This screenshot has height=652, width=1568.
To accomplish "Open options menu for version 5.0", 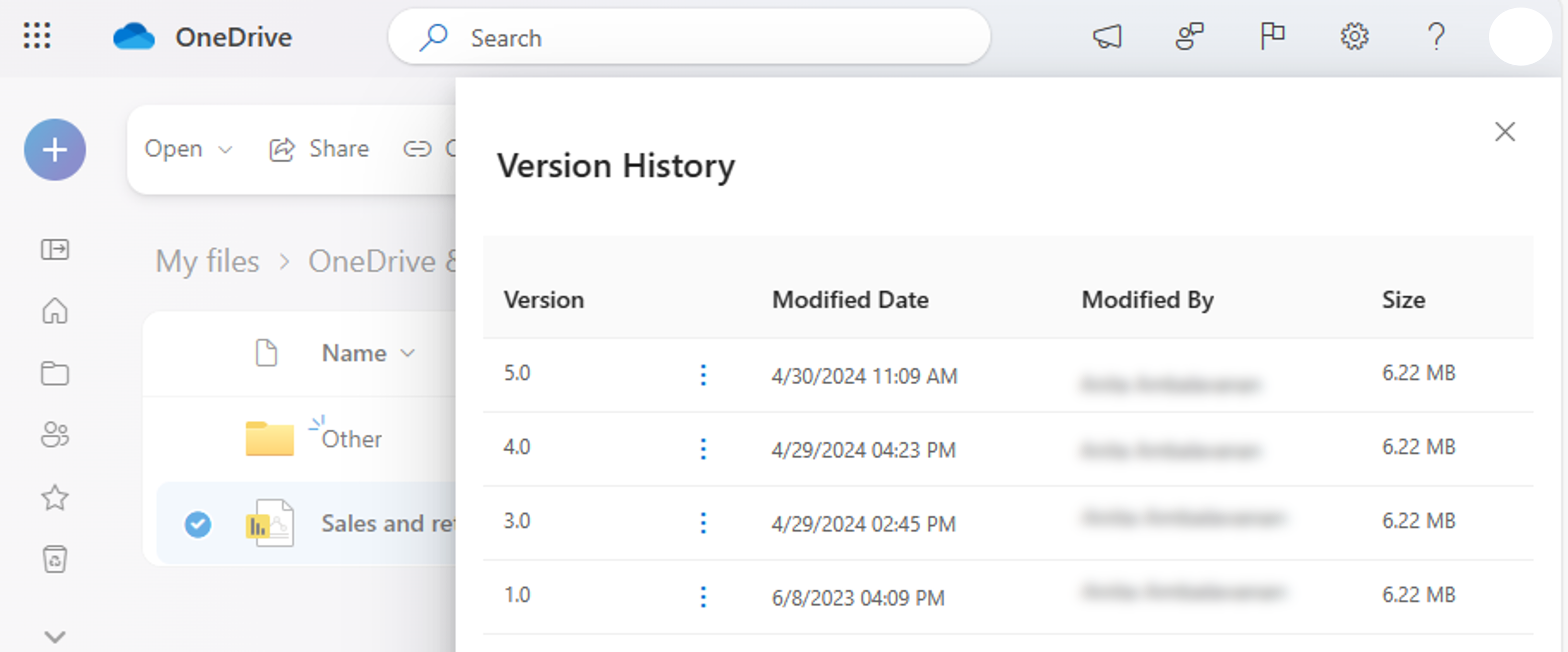I will pos(703,375).
